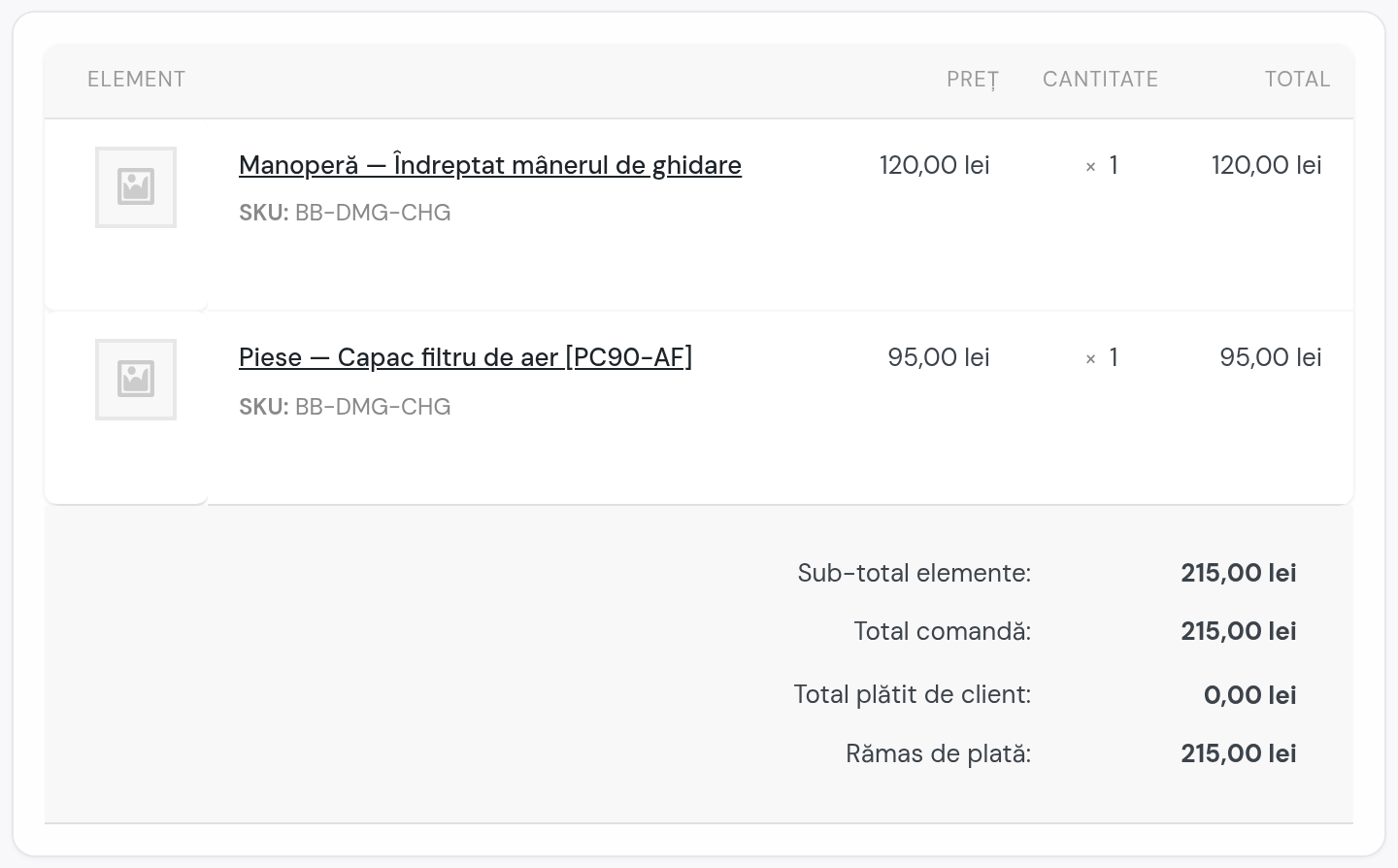Screen dimensions: 1398x868
Task: Click the SKU text under Piese item
Action: point(345,407)
